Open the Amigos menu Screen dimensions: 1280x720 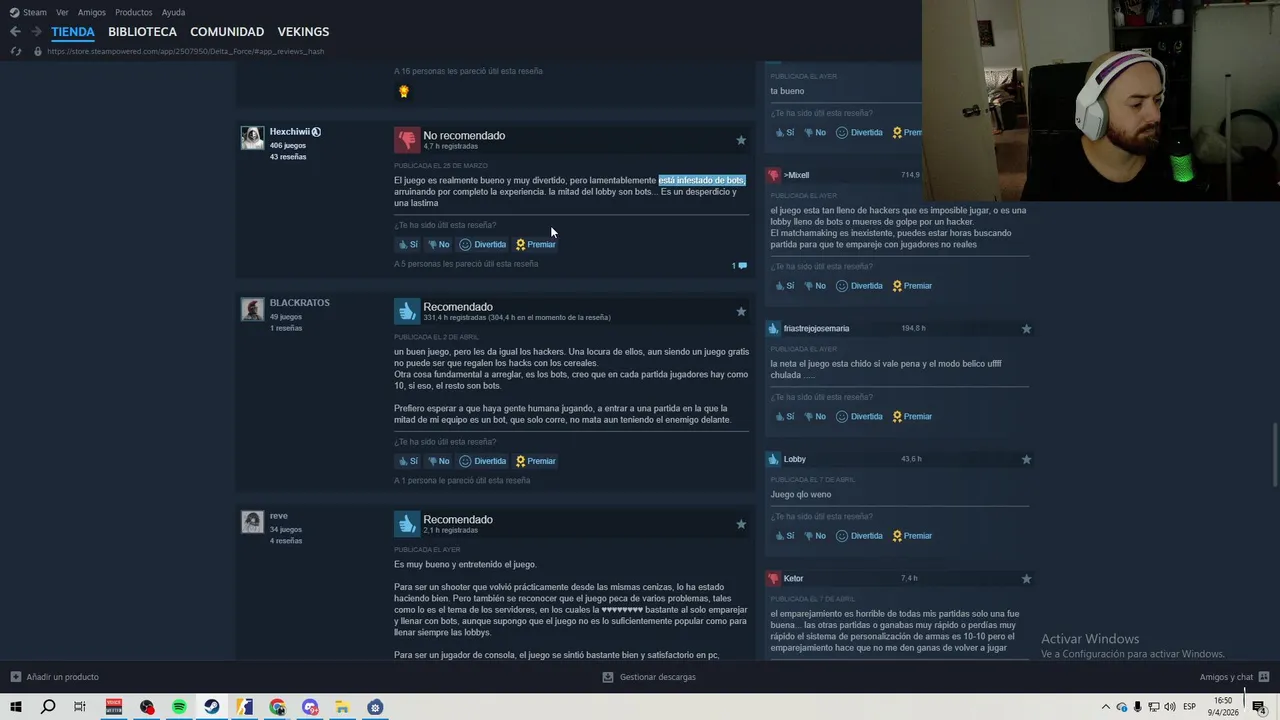point(92,12)
